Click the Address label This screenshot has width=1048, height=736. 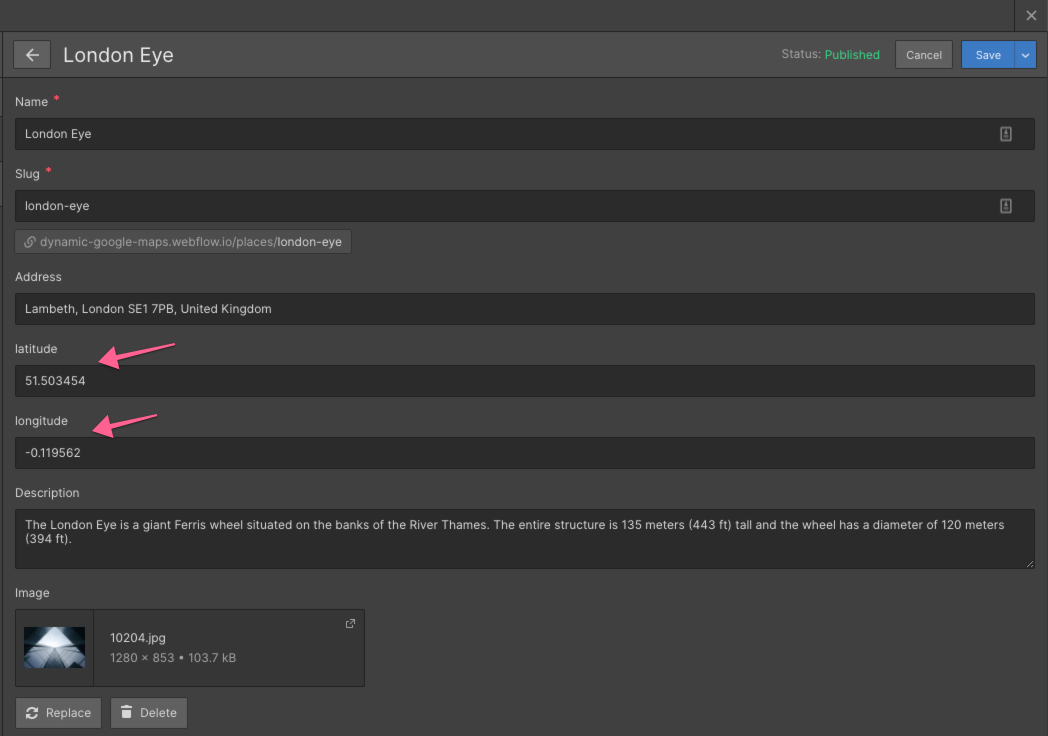pyautogui.click(x=38, y=277)
